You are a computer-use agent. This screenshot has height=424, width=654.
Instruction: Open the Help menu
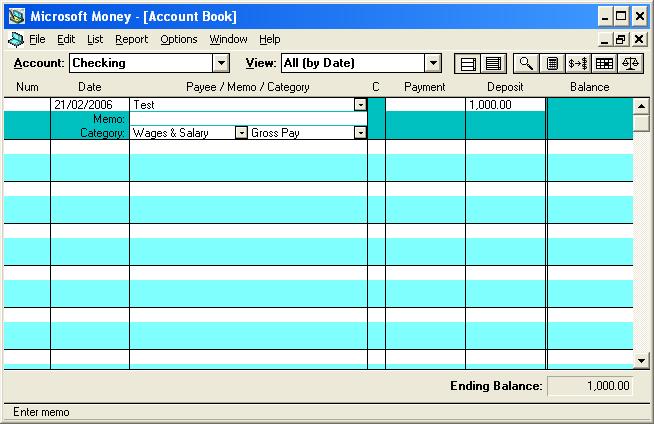pos(269,39)
